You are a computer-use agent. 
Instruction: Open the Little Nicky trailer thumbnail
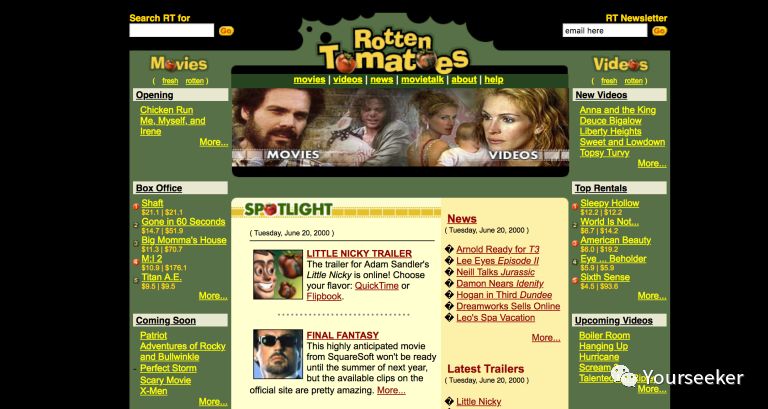click(277, 274)
